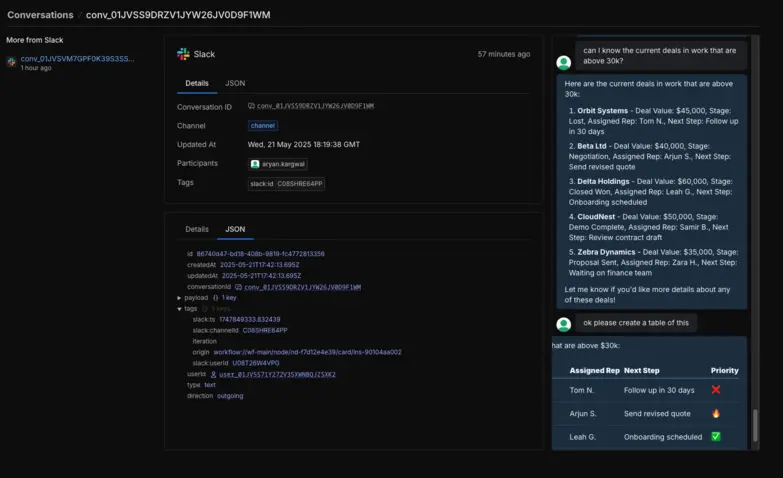Click 'Orbit Systems' in the deals list

click(602, 111)
